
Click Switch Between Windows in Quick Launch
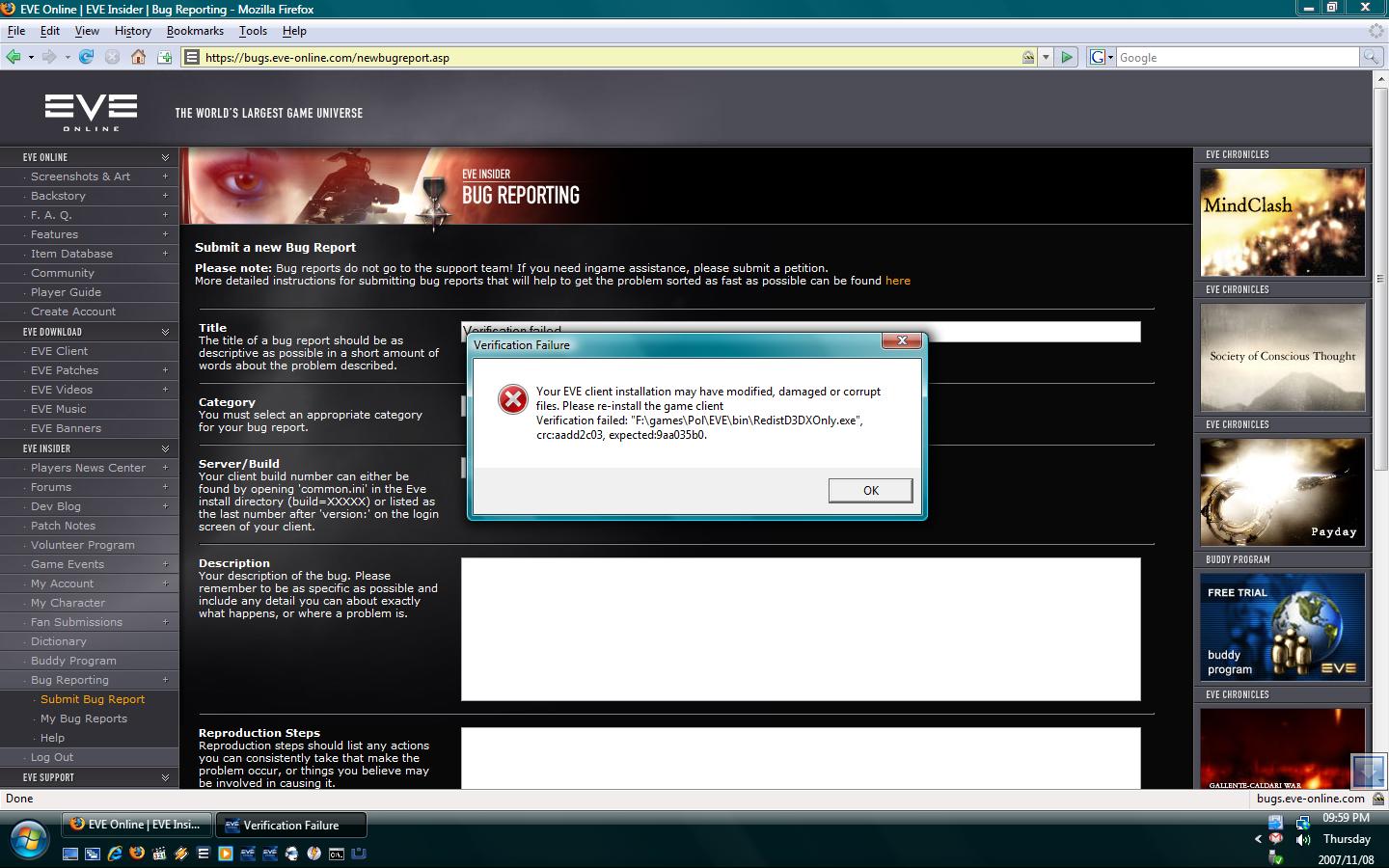pos(92,854)
